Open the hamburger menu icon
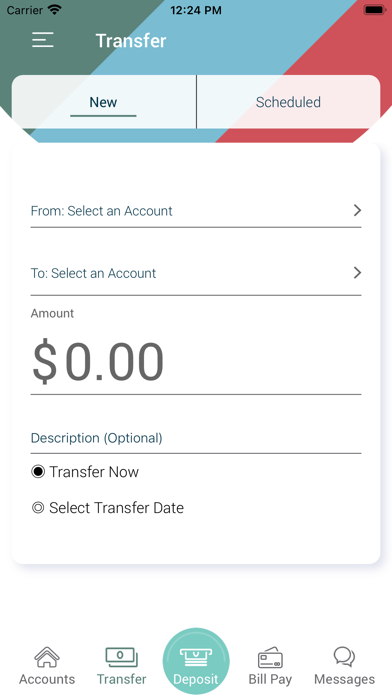The height and width of the screenshot is (696, 392). (43, 40)
